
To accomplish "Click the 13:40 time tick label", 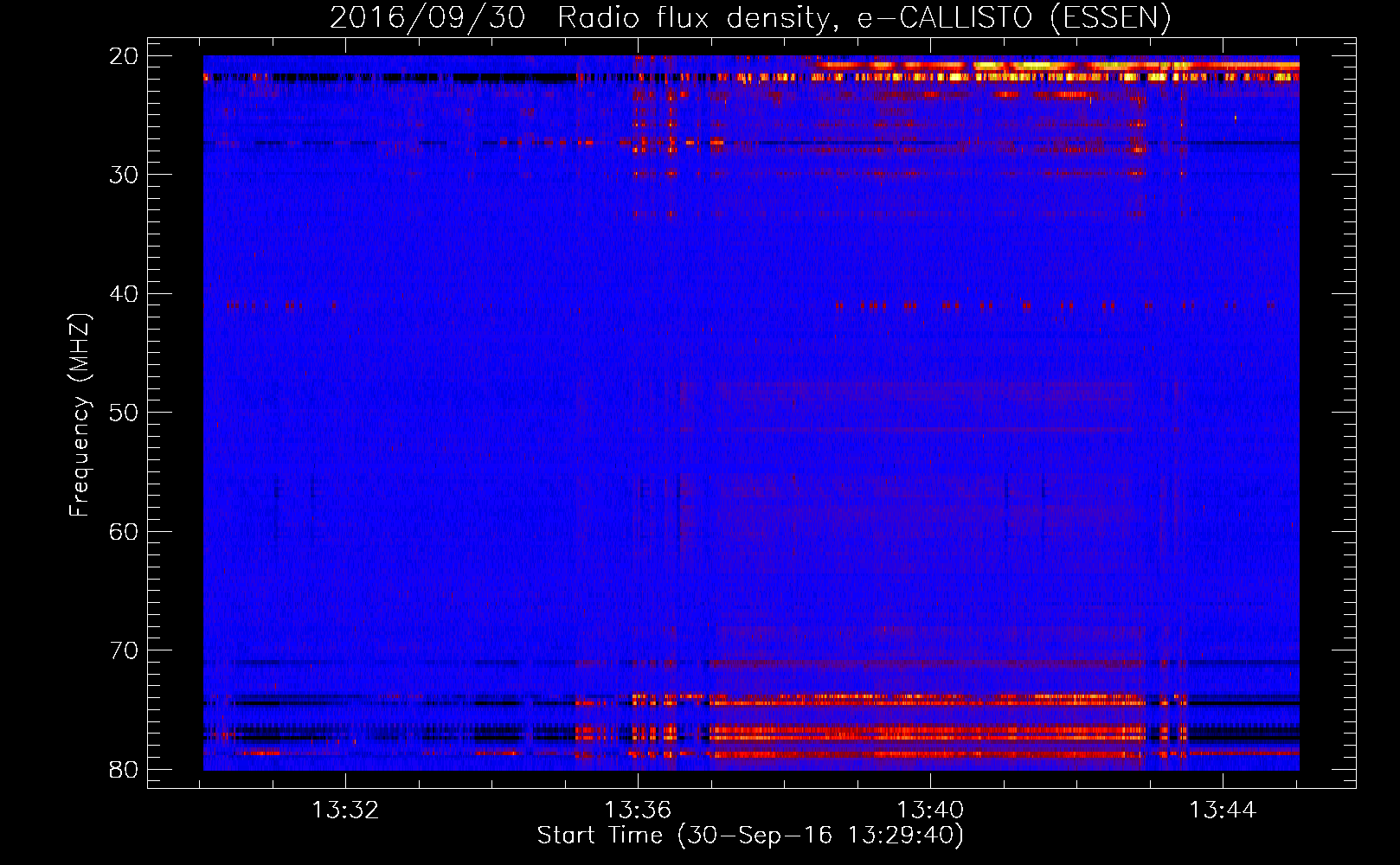I will 930,811.
